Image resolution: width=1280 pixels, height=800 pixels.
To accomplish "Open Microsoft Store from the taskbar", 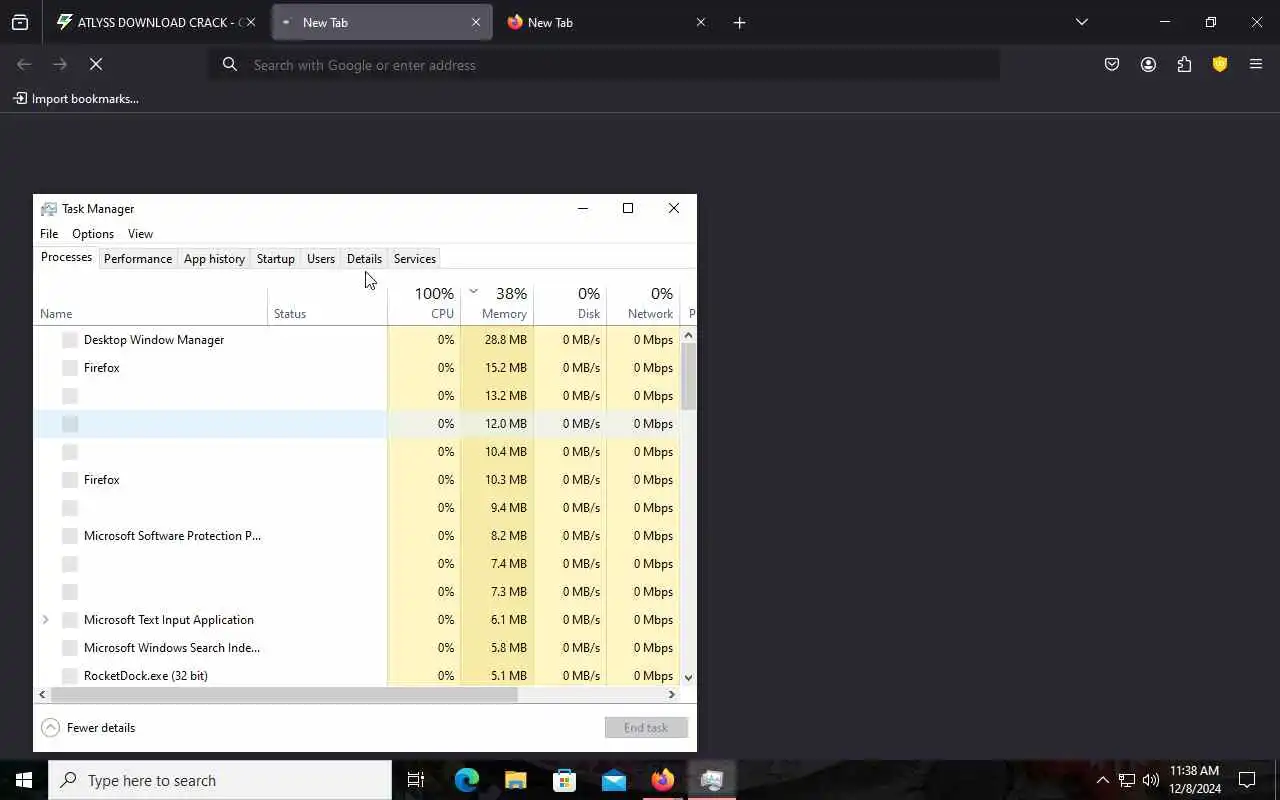I will (x=565, y=780).
